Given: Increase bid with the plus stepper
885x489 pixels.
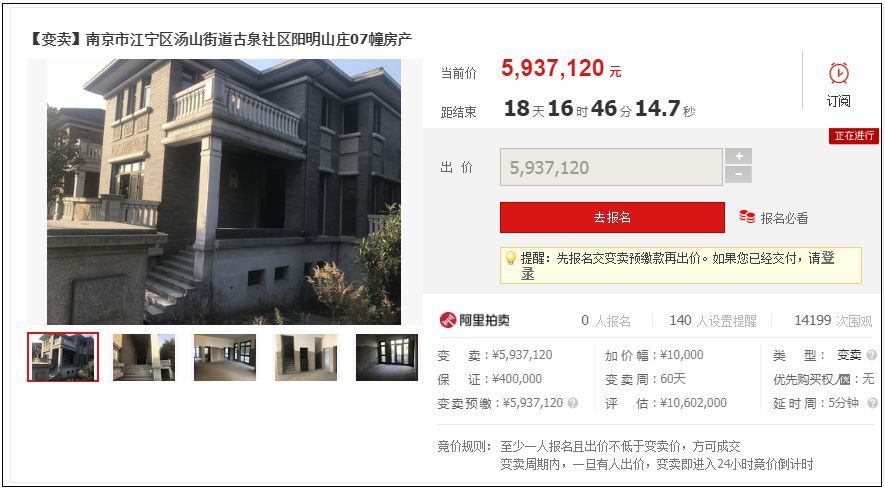Looking at the screenshot, I should click(738, 156).
